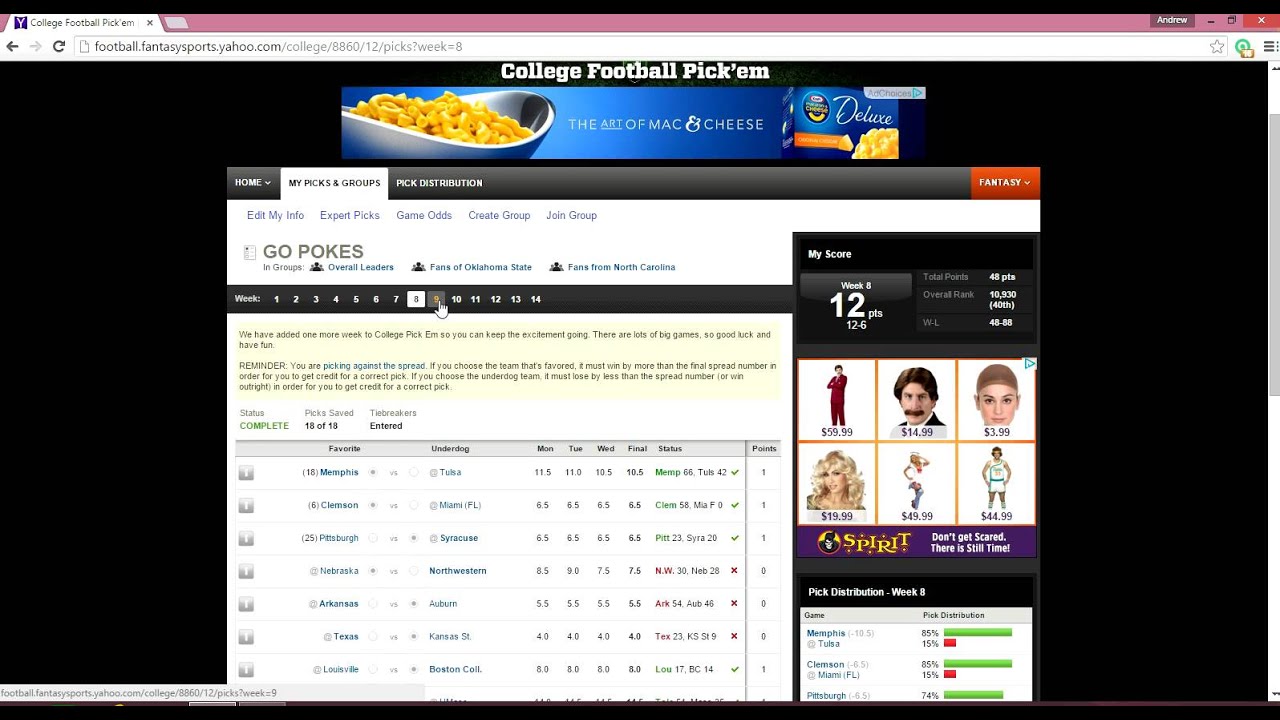The image size is (1280, 720).
Task: Open the $59.99 red suit costume thumbnail
Action: coord(837,400)
